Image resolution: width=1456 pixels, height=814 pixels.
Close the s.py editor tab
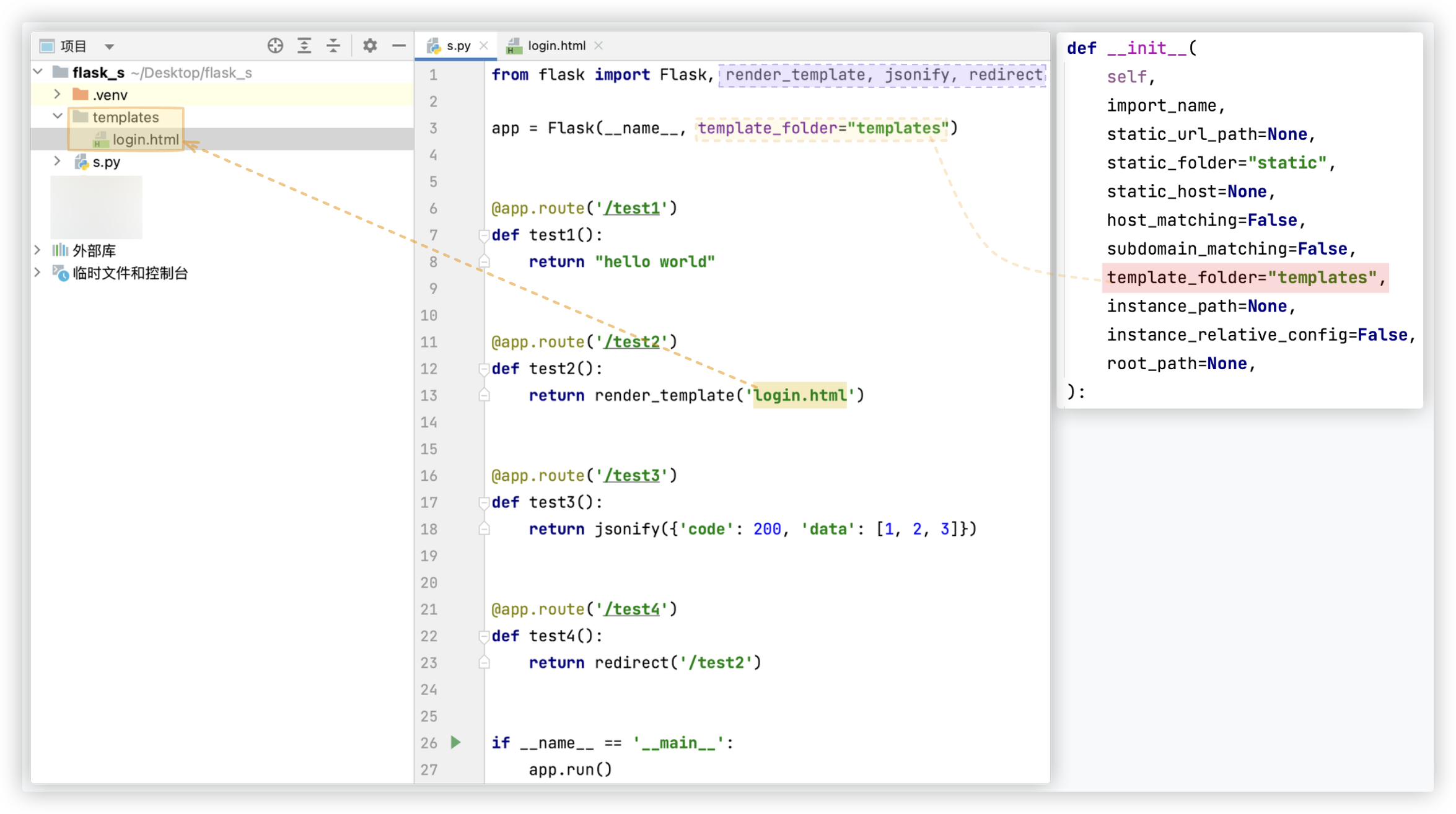coord(484,46)
